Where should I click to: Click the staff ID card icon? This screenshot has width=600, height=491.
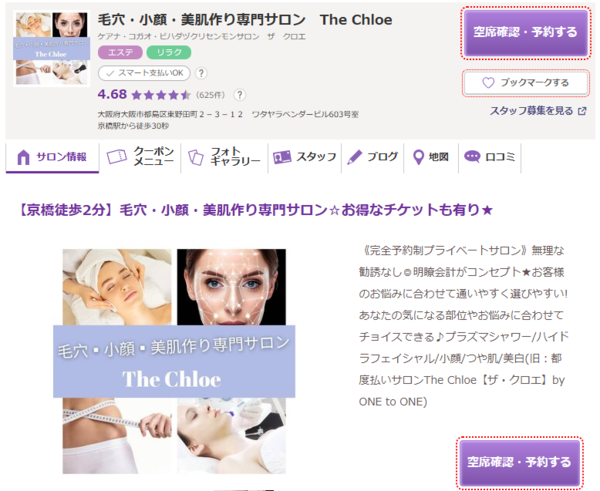tap(282, 157)
